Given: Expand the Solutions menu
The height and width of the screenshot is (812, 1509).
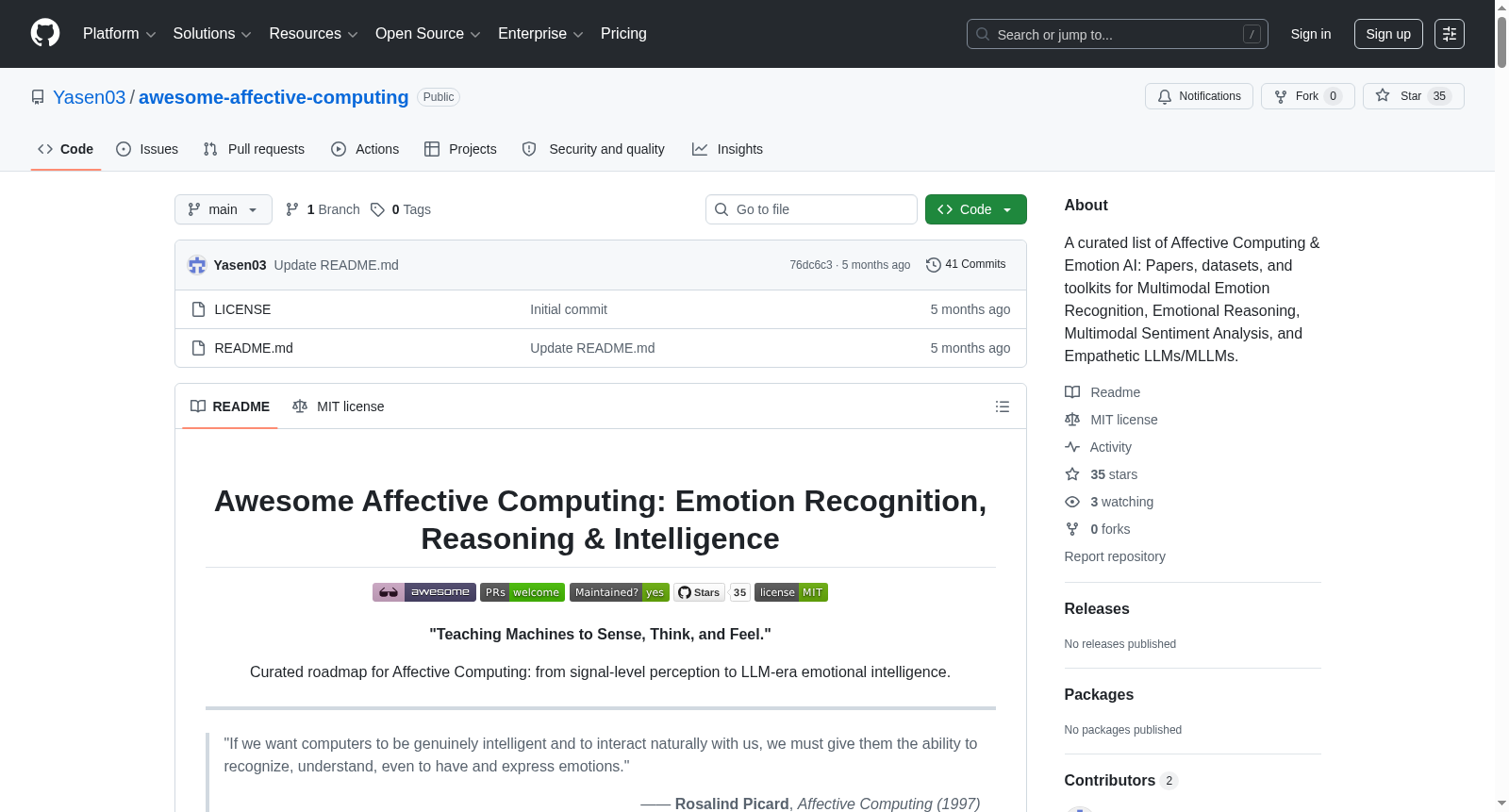Looking at the screenshot, I should click(212, 34).
